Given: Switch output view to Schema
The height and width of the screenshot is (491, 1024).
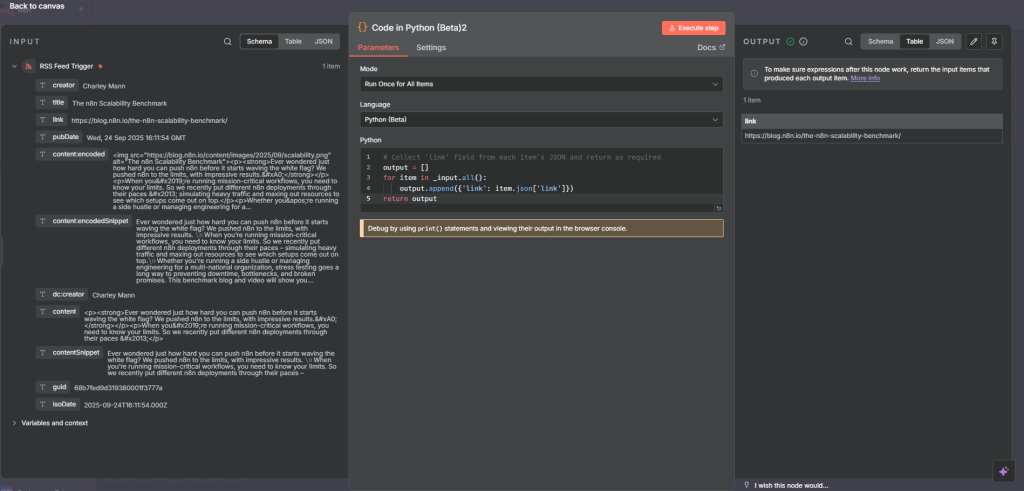Looking at the screenshot, I should (x=880, y=42).
